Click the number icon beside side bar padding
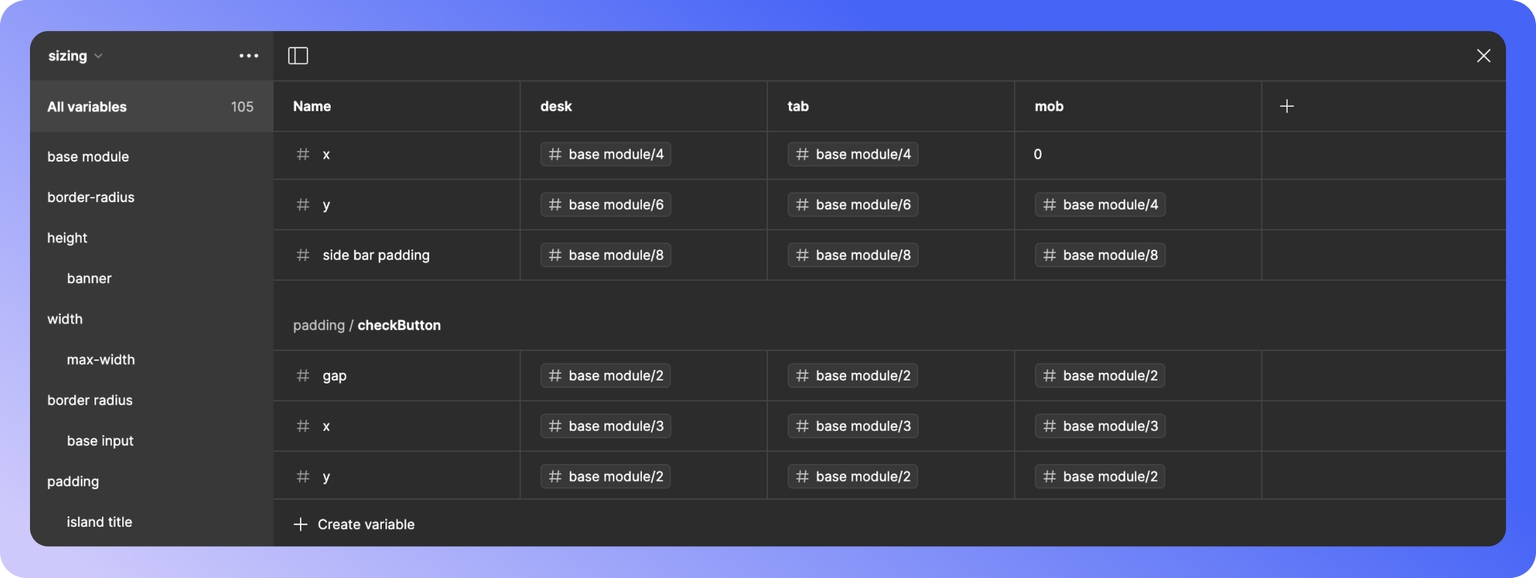1536x578 pixels. tap(303, 255)
